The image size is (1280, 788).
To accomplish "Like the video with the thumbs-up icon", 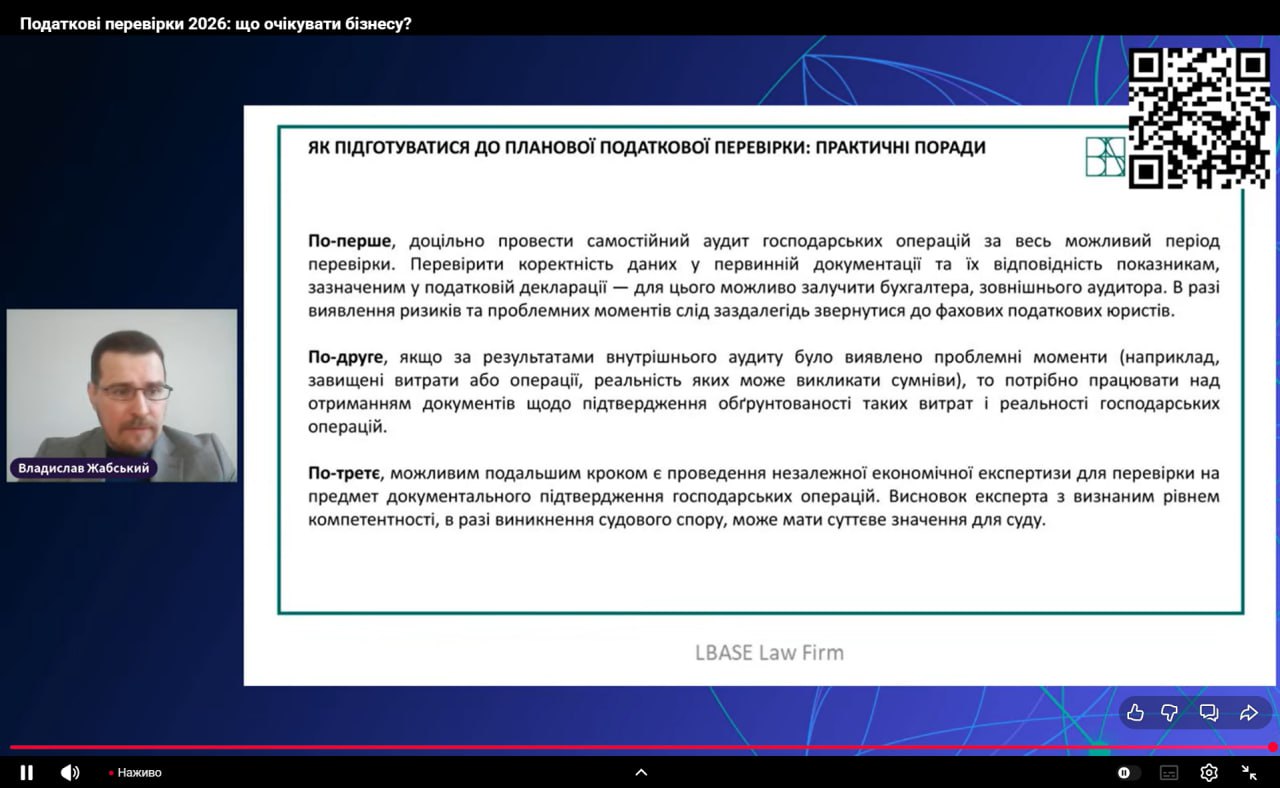I will coord(1135,712).
